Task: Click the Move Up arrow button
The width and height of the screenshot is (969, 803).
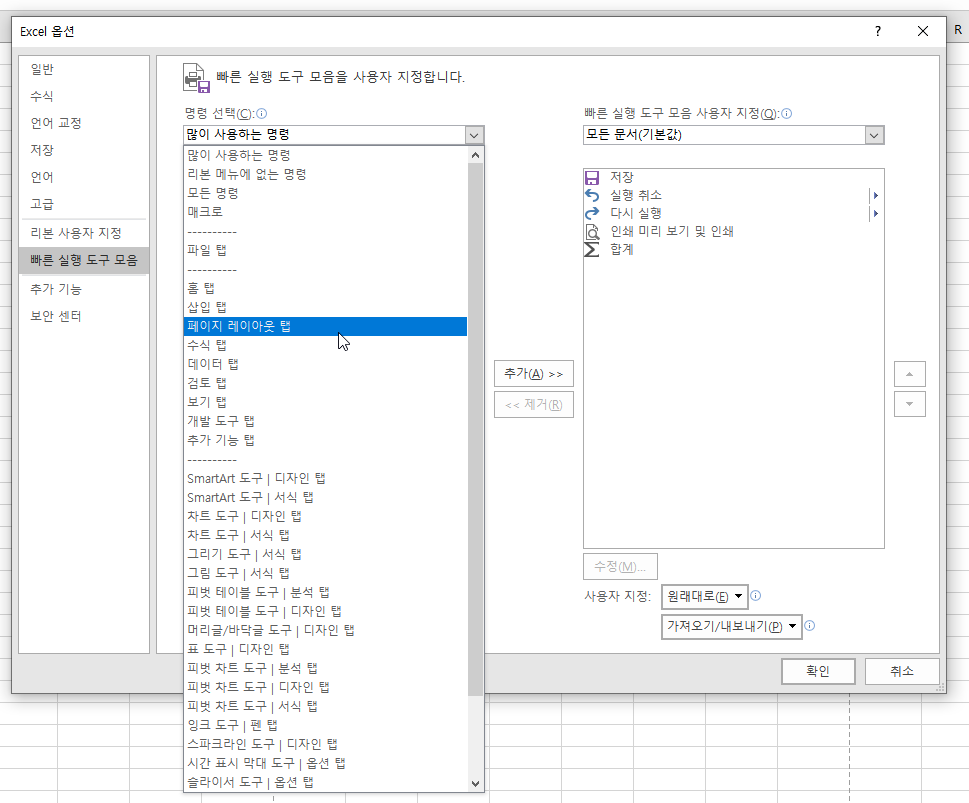Action: 910,374
